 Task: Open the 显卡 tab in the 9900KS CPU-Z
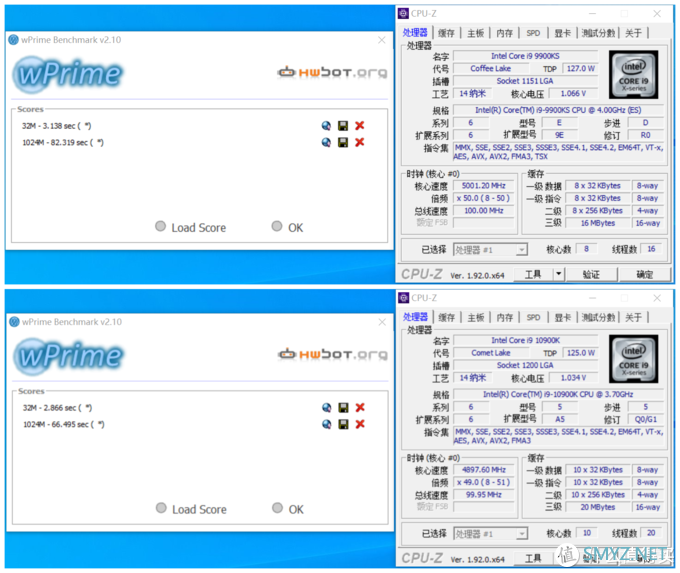pyautogui.click(x=562, y=33)
